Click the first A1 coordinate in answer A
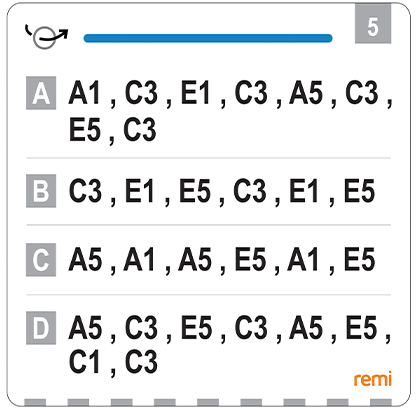This screenshot has width=418, height=409. coord(84,93)
